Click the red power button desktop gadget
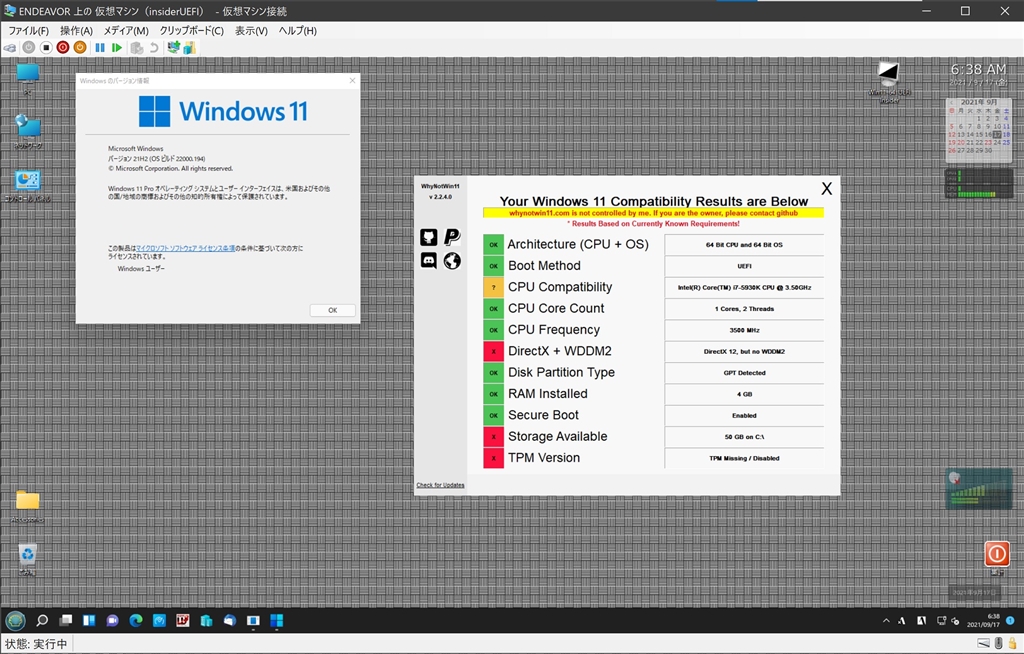The height and width of the screenshot is (654, 1024). click(x=997, y=554)
